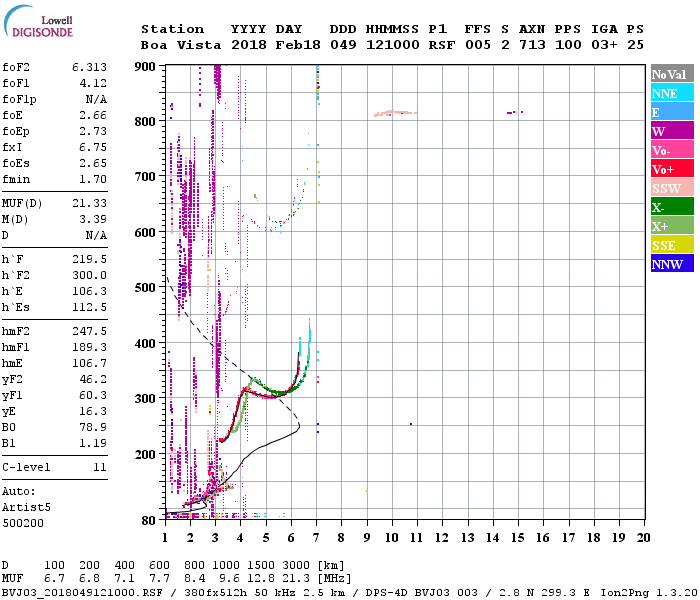Click the hmF2 value 247.5
Image resolution: width=700 pixels, height=600 pixels.
point(89,332)
